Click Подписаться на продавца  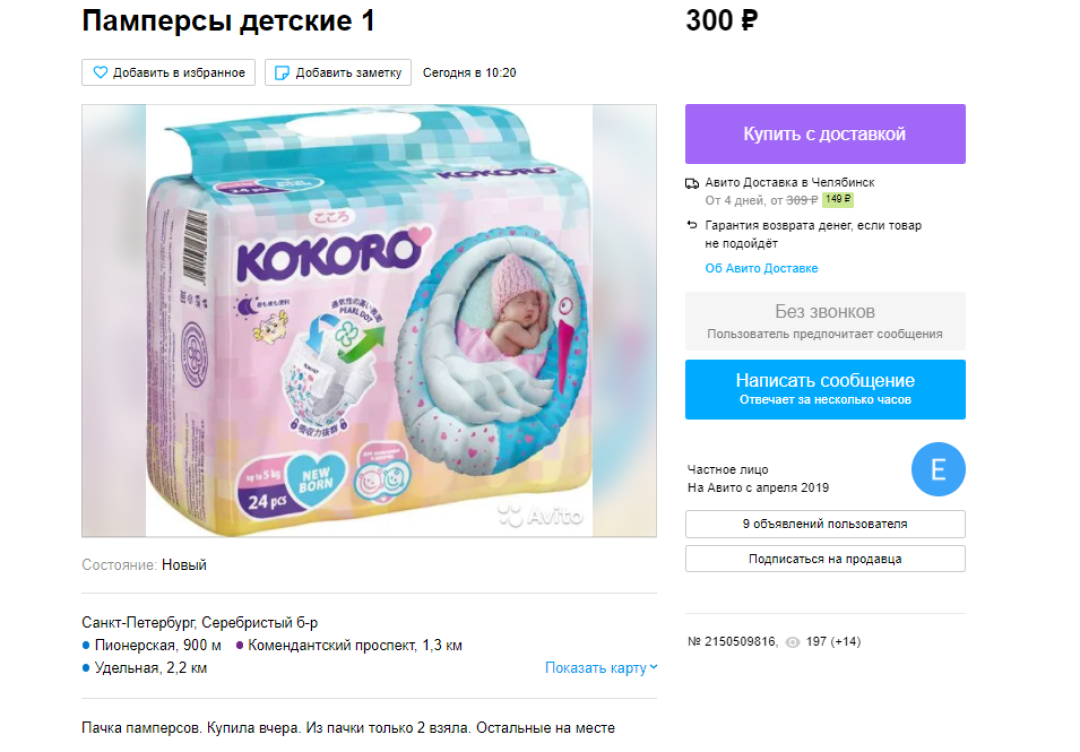coord(825,559)
